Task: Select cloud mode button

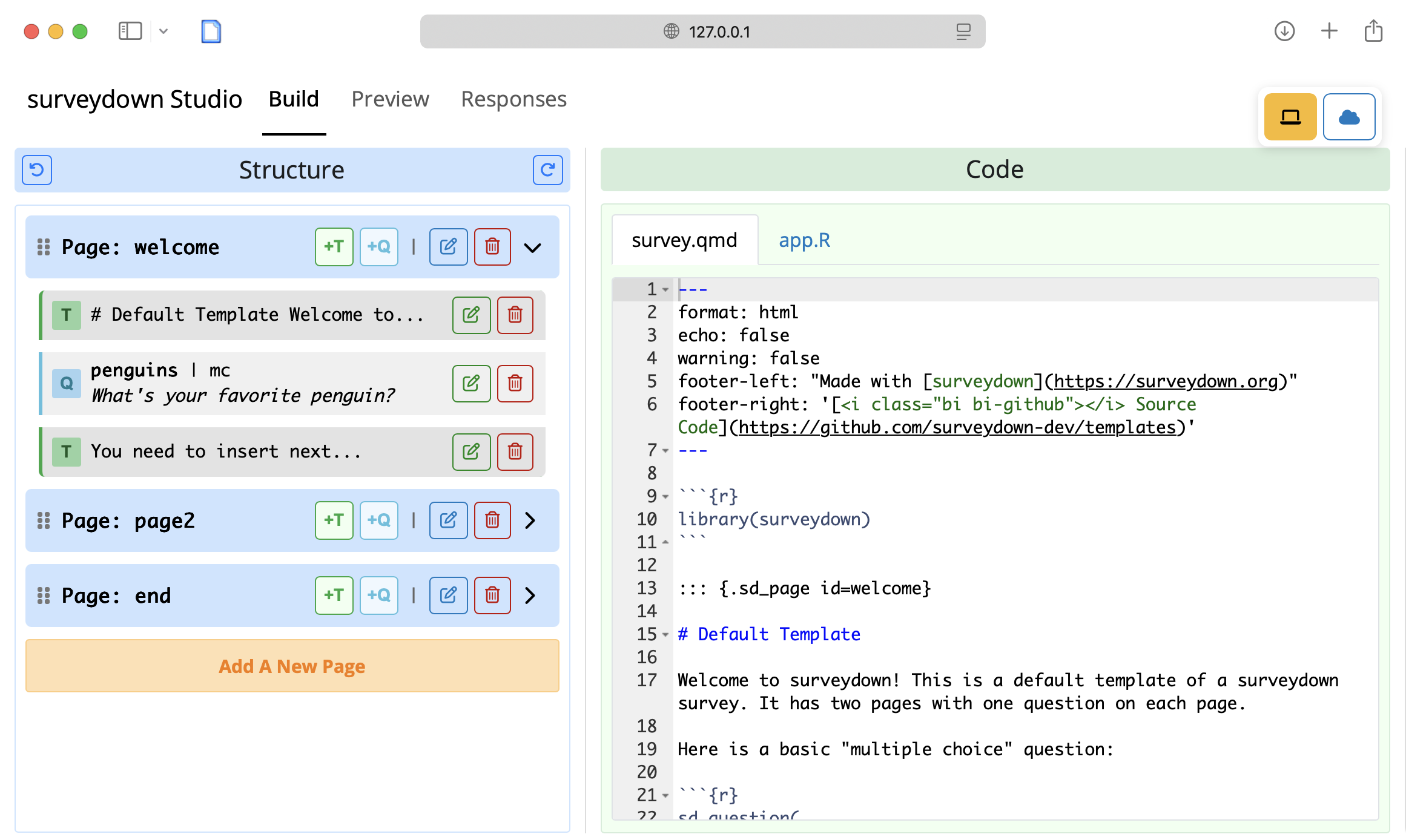Action: click(x=1349, y=117)
